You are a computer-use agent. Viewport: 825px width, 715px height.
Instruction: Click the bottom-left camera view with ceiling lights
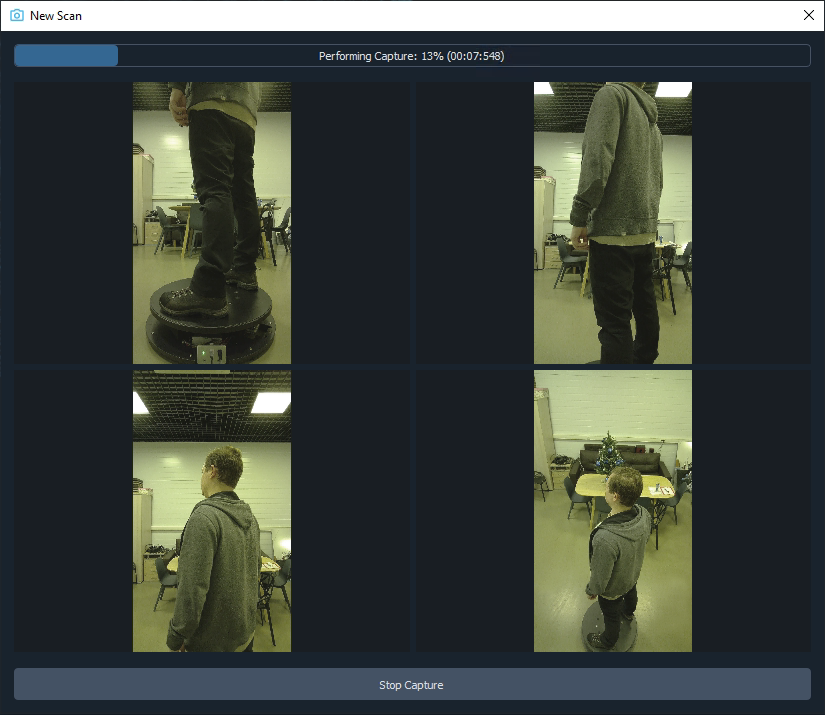point(211,510)
